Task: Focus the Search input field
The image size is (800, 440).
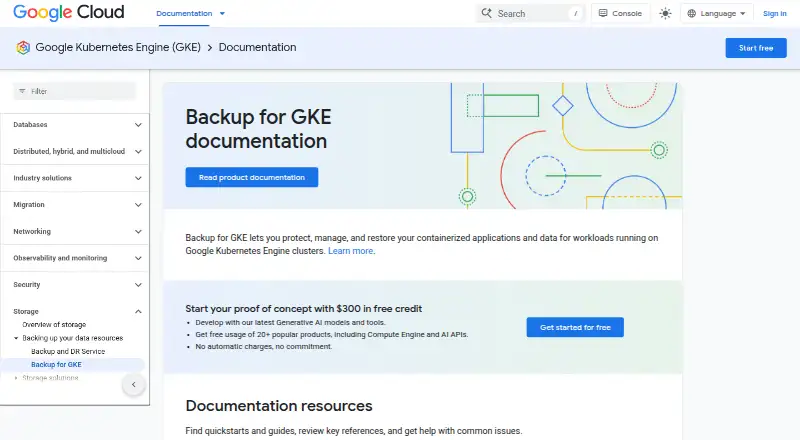Action: 530,14
